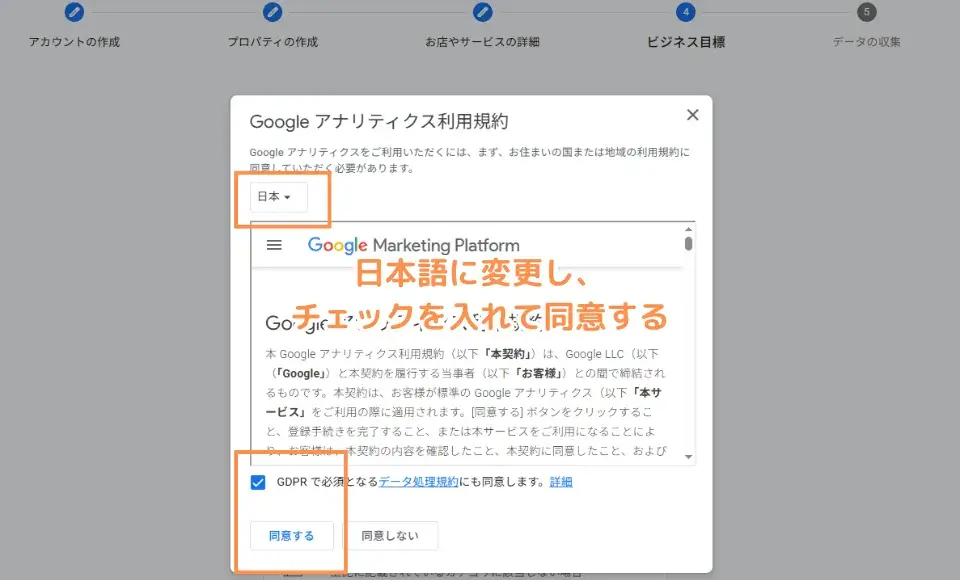Open the データ処理規約 link
The width and height of the screenshot is (960, 580).
point(418,482)
